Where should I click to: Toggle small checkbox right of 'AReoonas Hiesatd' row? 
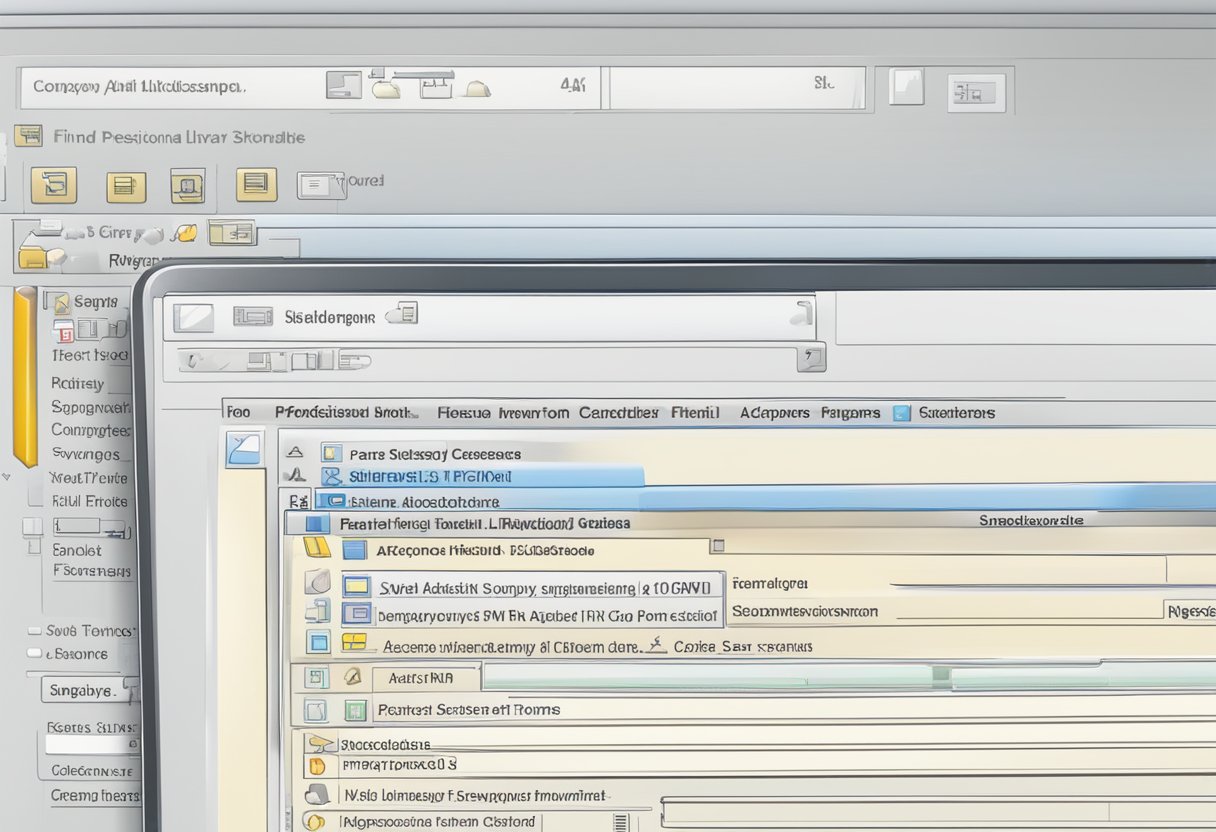717,546
